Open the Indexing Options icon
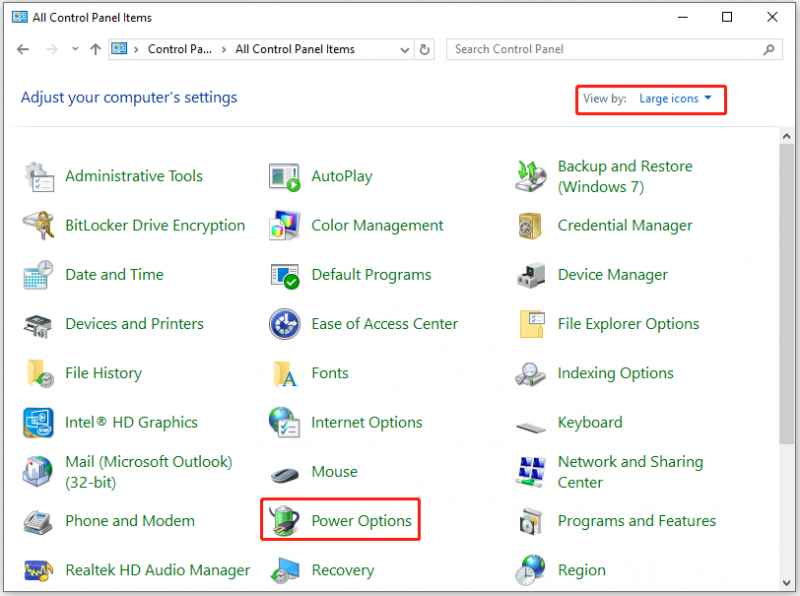Viewport: 800px width, 596px height. pos(531,374)
